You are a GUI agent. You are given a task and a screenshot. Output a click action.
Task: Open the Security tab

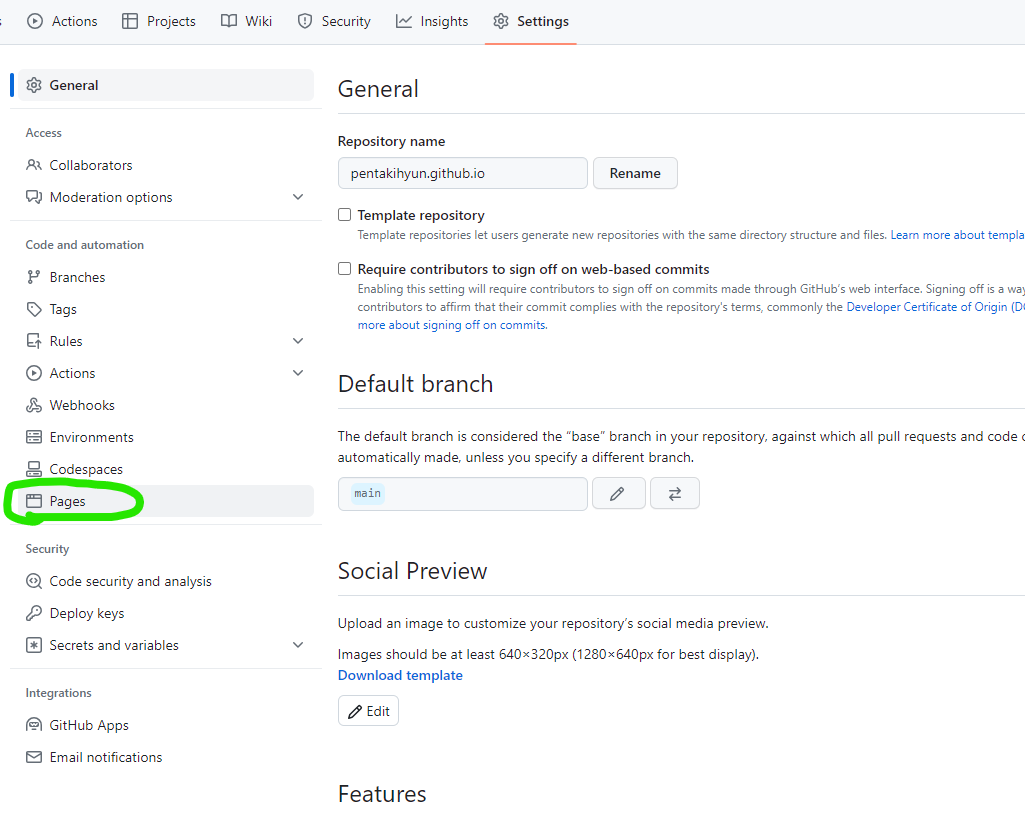334,22
